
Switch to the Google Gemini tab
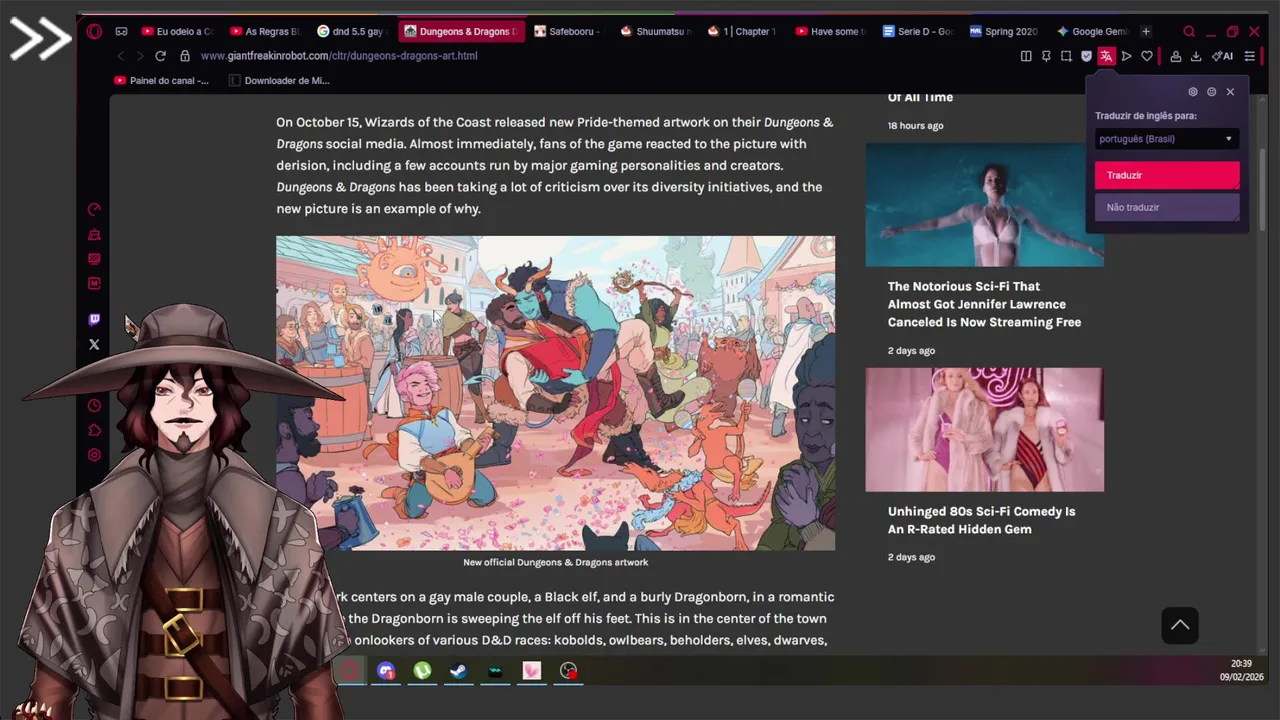pos(1092,31)
